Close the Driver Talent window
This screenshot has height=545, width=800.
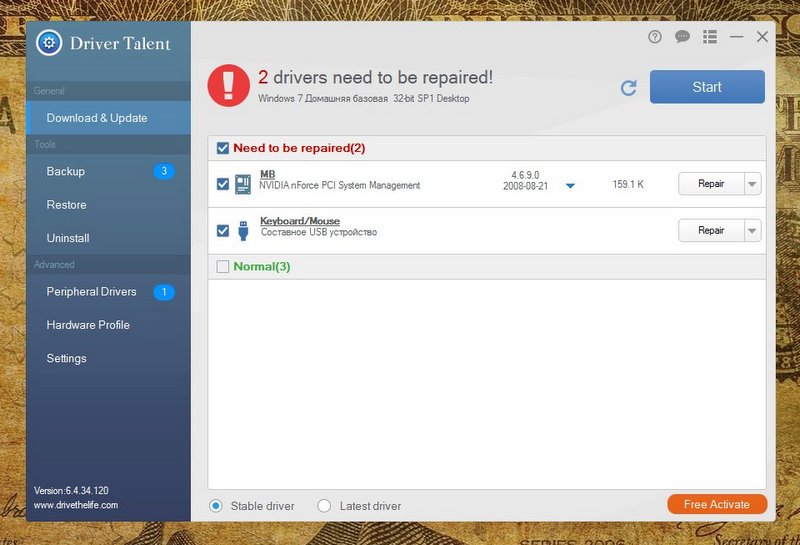click(x=762, y=37)
